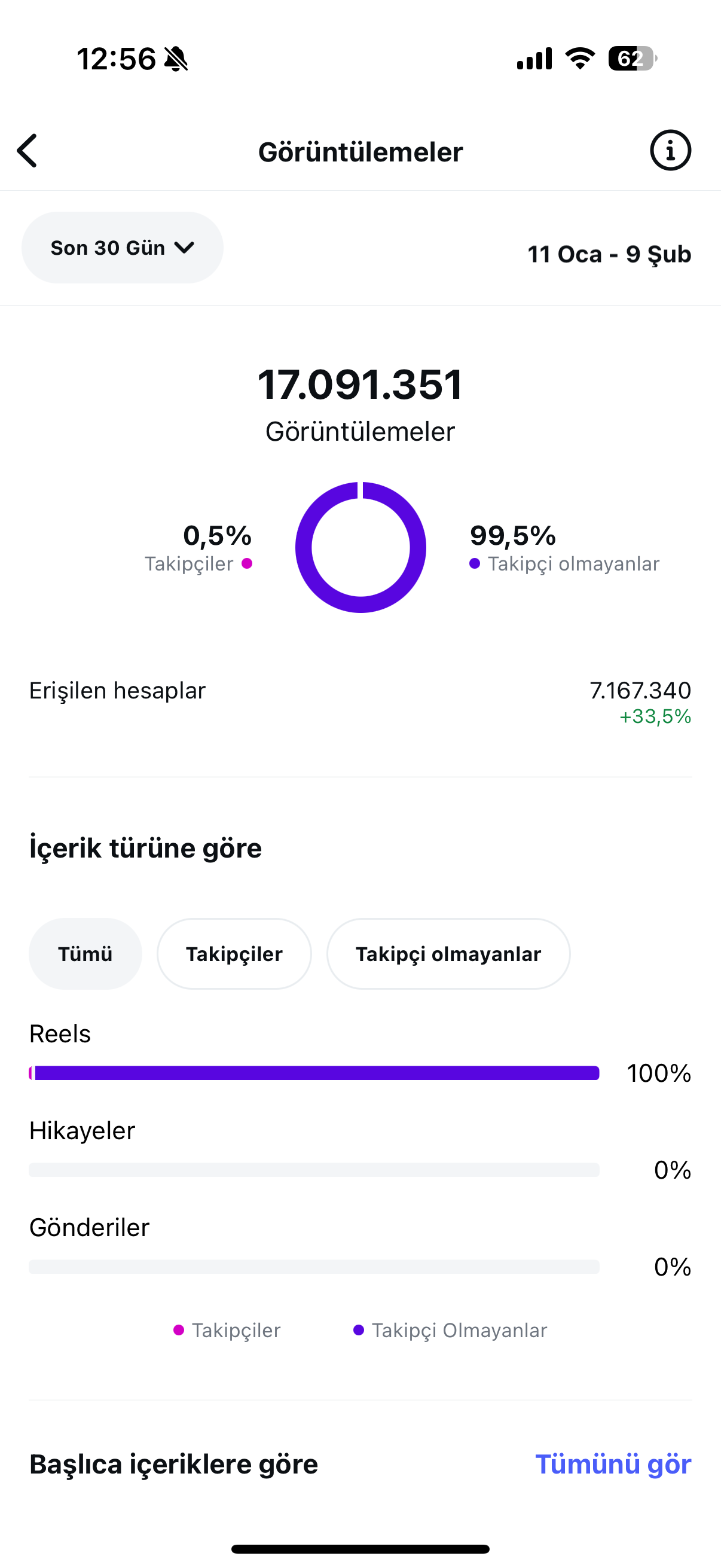The image size is (721, 1568).
Task: Click the pink Takipçiler legend dot
Action: tap(247, 564)
